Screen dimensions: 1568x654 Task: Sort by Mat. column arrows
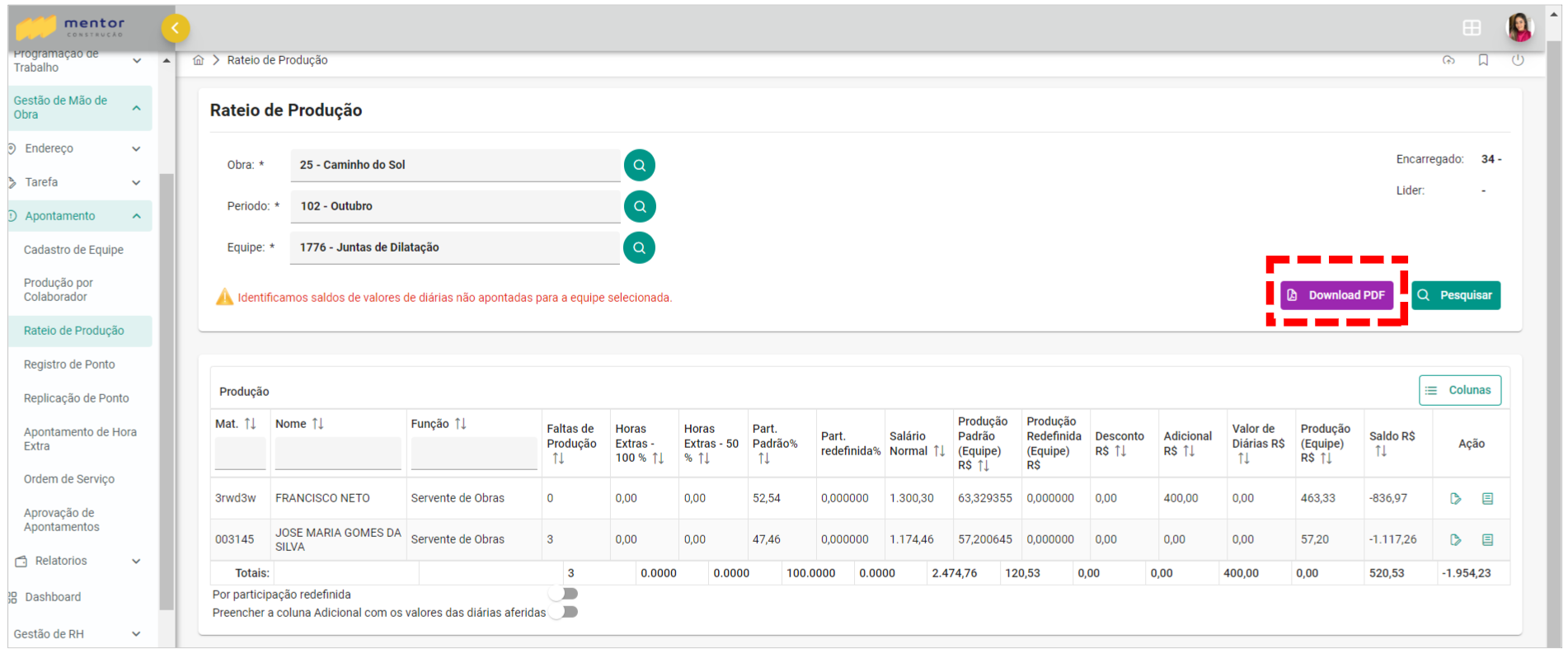coord(251,423)
